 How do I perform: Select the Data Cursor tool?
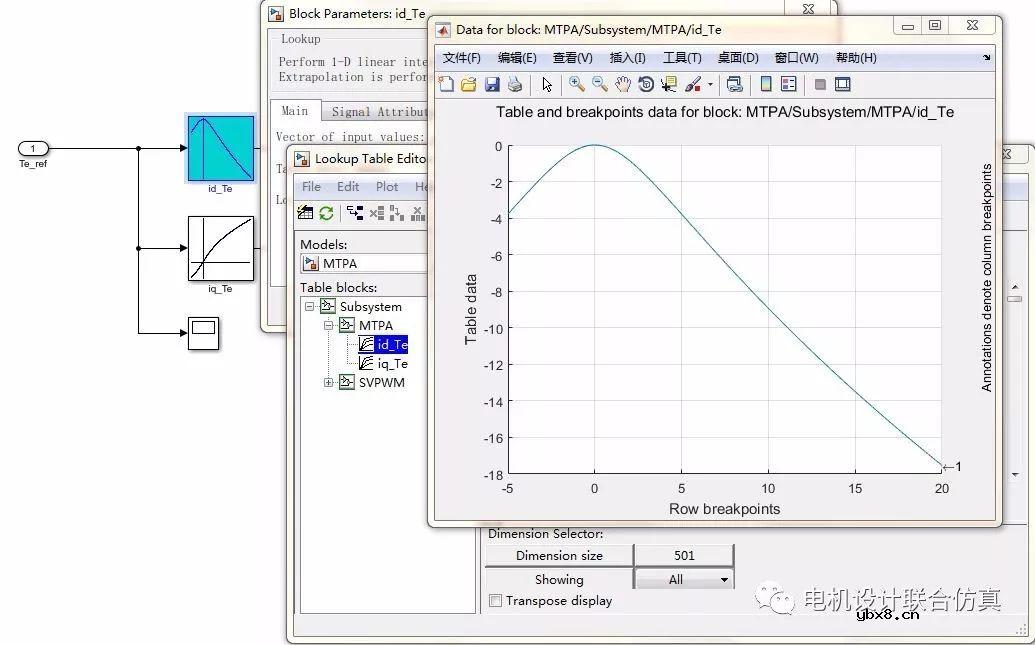tap(669, 85)
